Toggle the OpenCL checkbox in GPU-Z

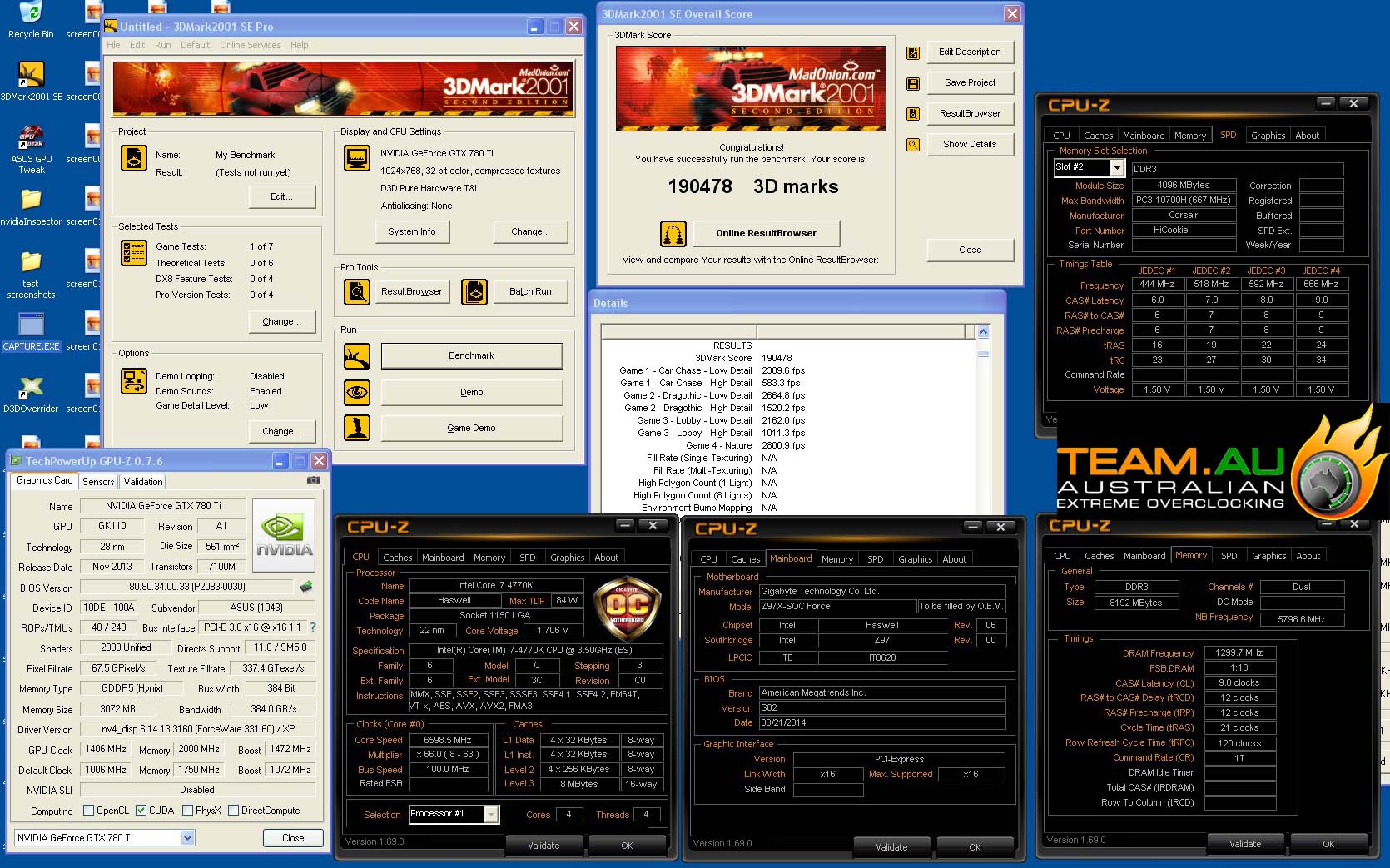pyautogui.click(x=88, y=811)
